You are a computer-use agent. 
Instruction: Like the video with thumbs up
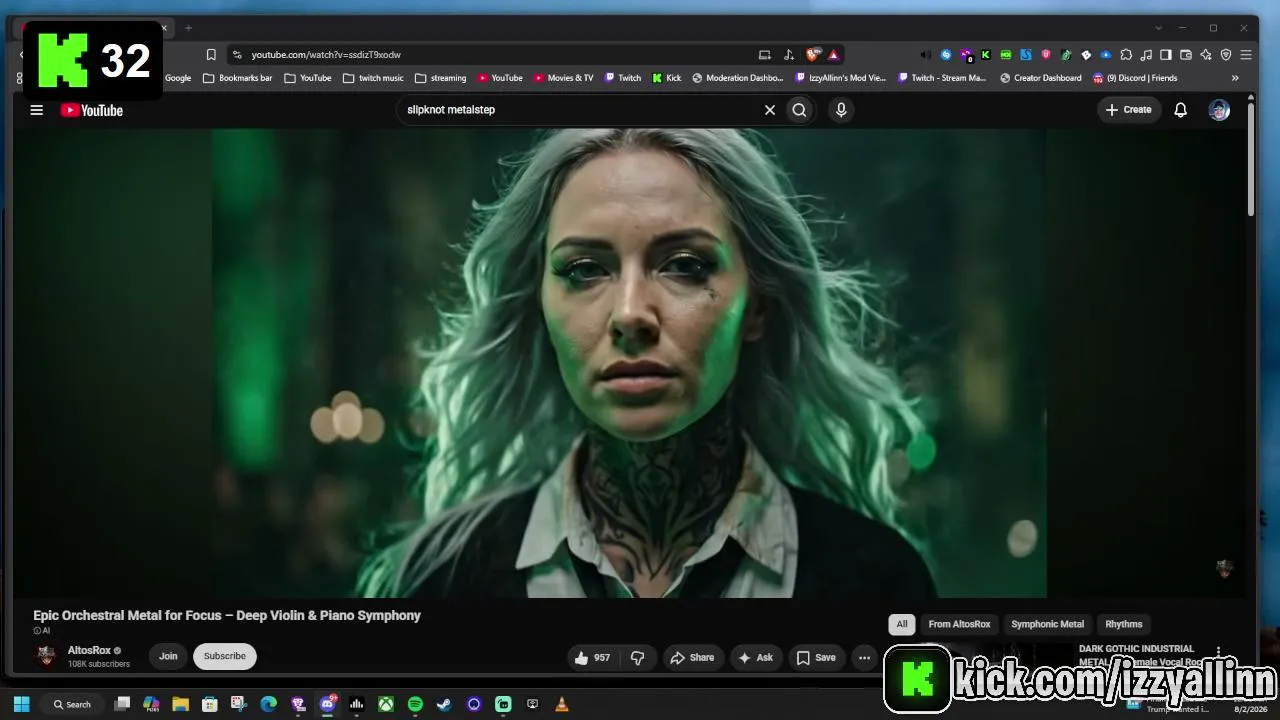coord(592,657)
